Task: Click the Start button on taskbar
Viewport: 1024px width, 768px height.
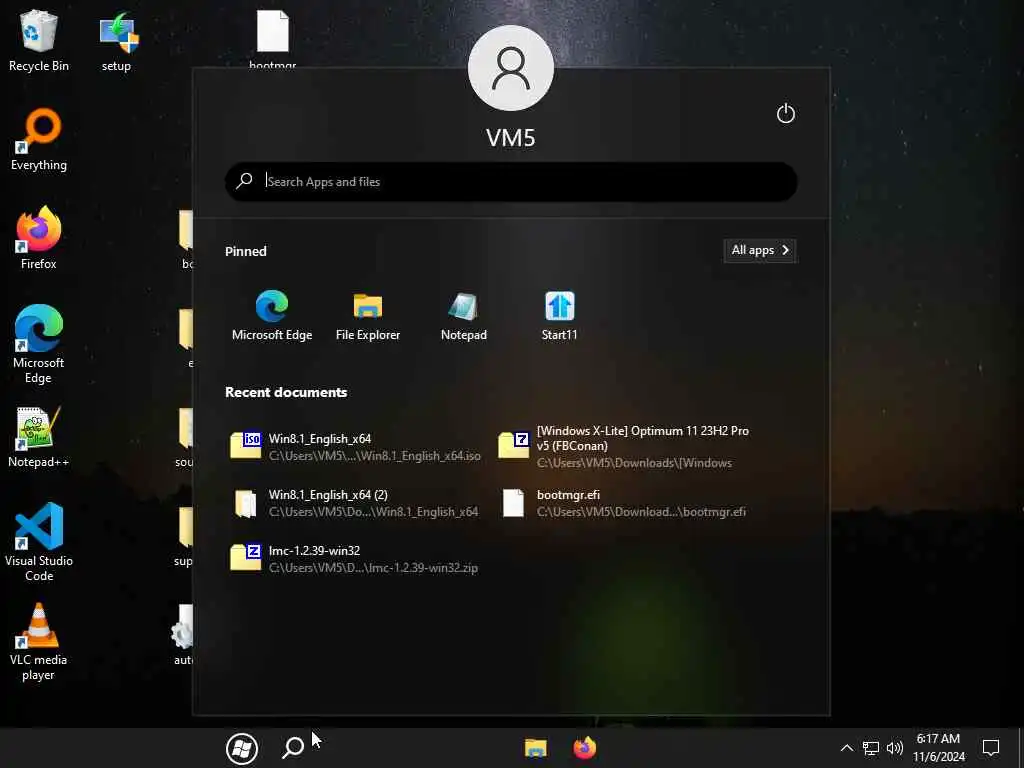Action: tap(242, 748)
